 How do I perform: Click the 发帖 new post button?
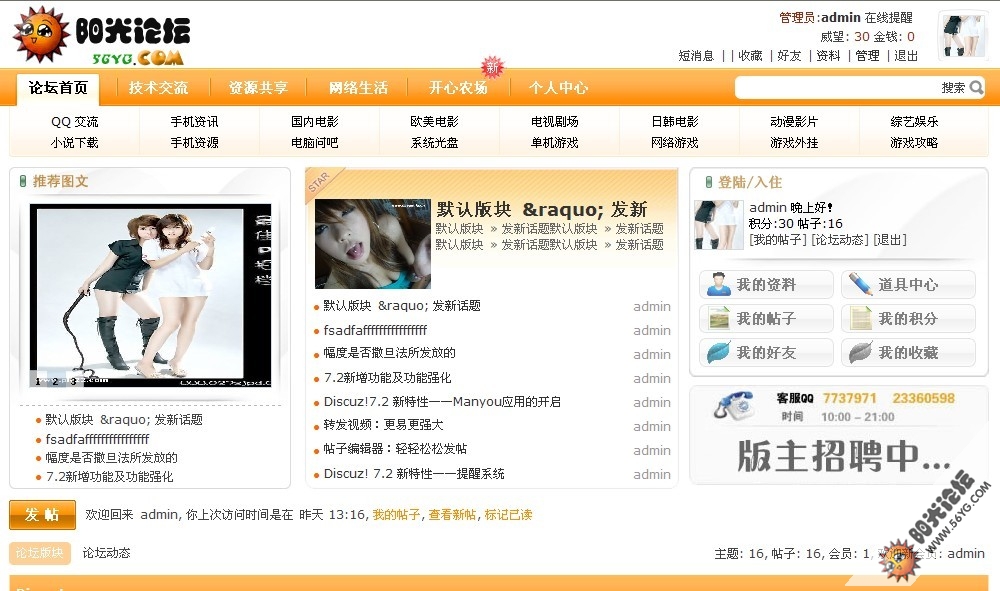pyautogui.click(x=42, y=514)
